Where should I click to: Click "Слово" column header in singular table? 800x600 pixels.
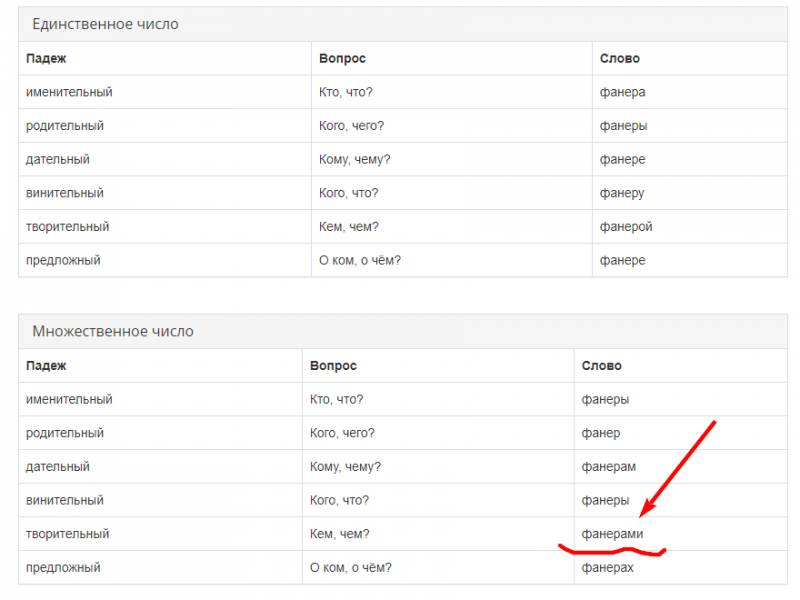[619, 59]
